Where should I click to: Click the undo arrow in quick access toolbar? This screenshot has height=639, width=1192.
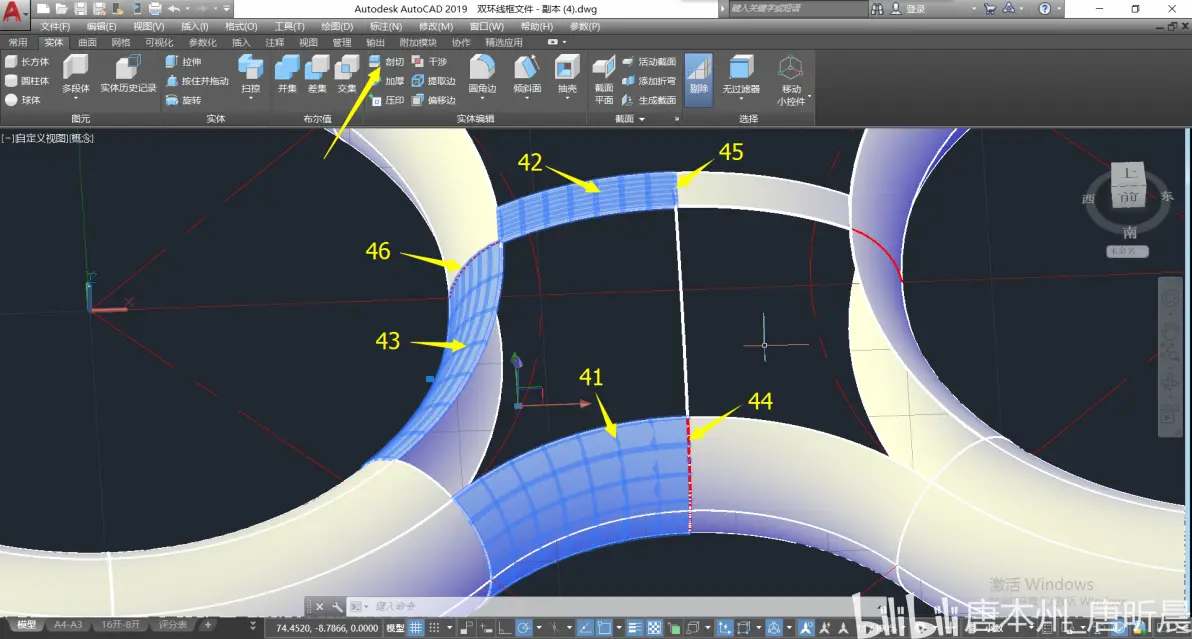click(x=174, y=9)
